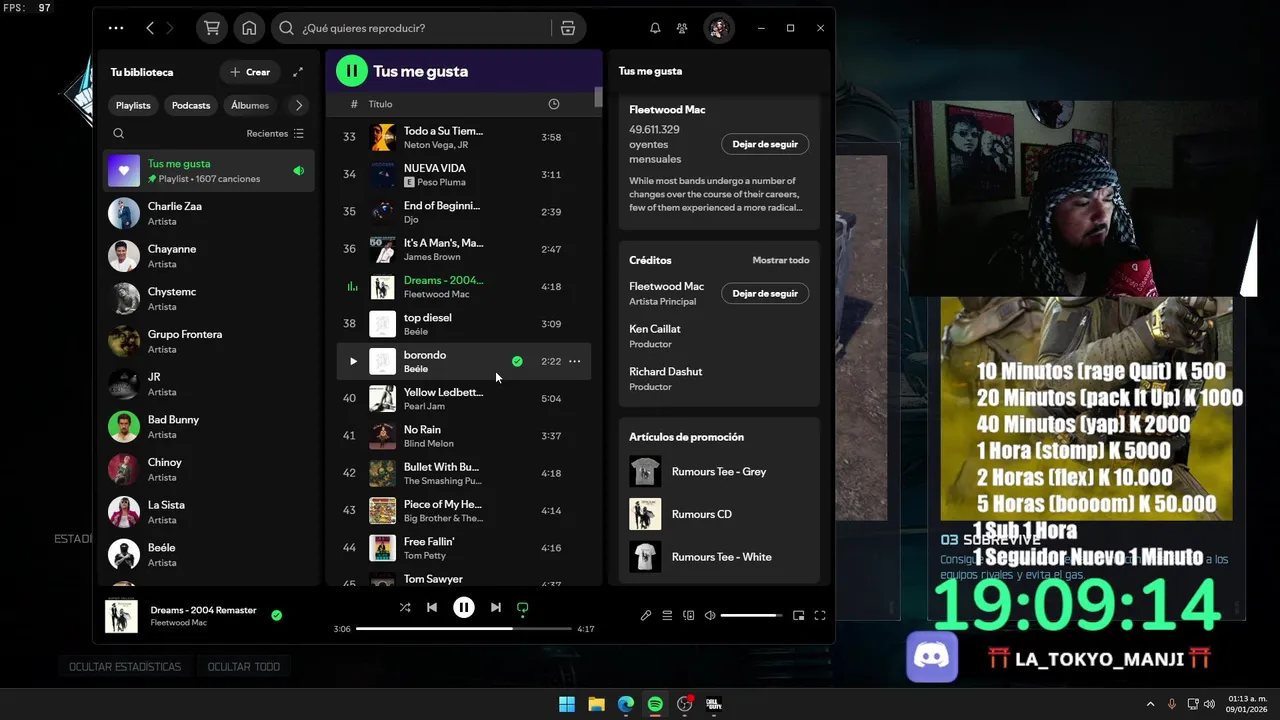The image size is (1280, 720).
Task: Open the lyrics microphone icon
Action: pyautogui.click(x=646, y=616)
